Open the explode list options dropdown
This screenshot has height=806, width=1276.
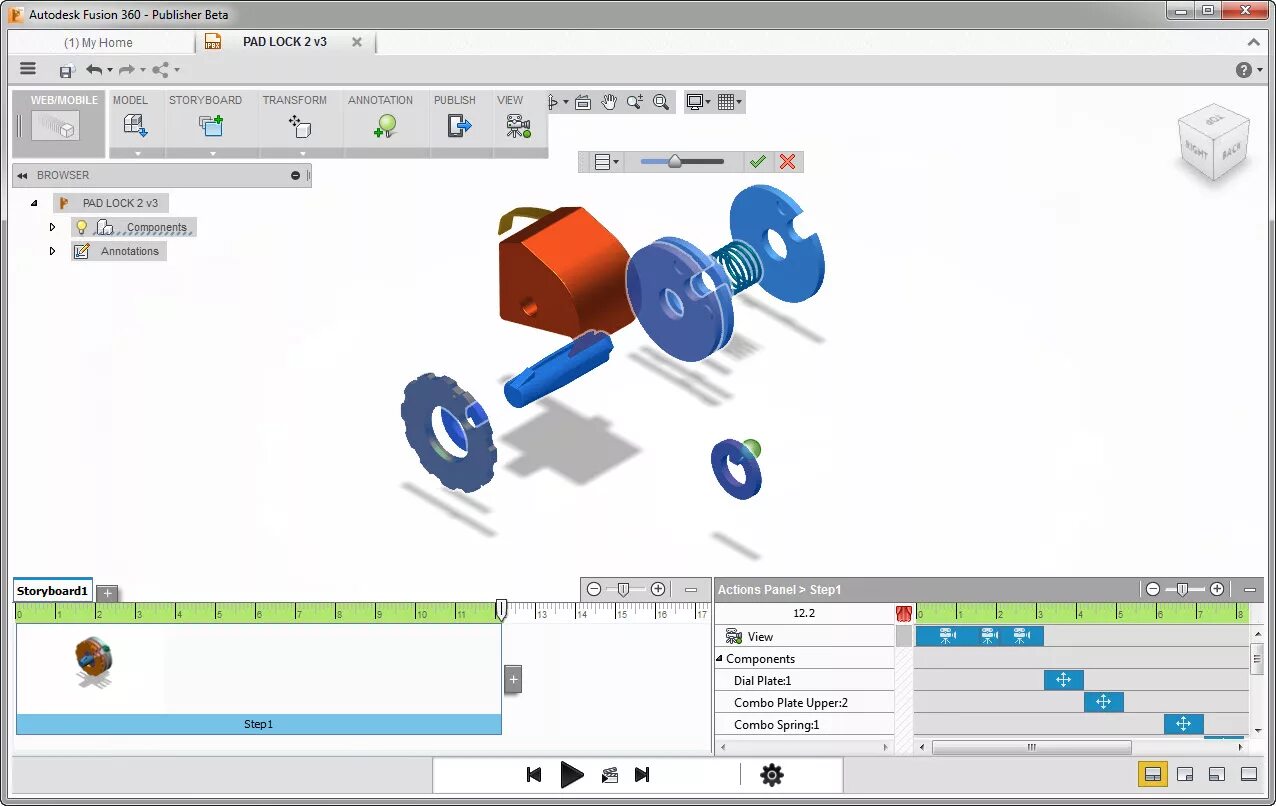tap(606, 162)
